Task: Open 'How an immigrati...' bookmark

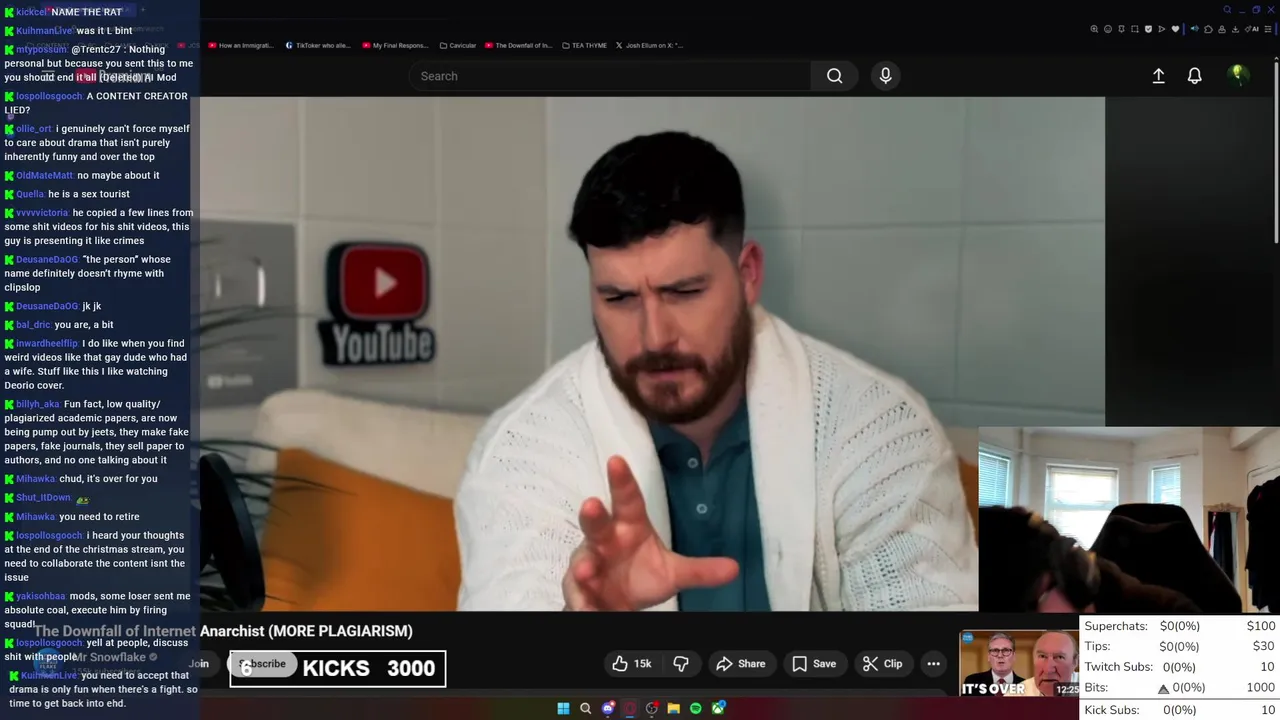Action: (239, 45)
